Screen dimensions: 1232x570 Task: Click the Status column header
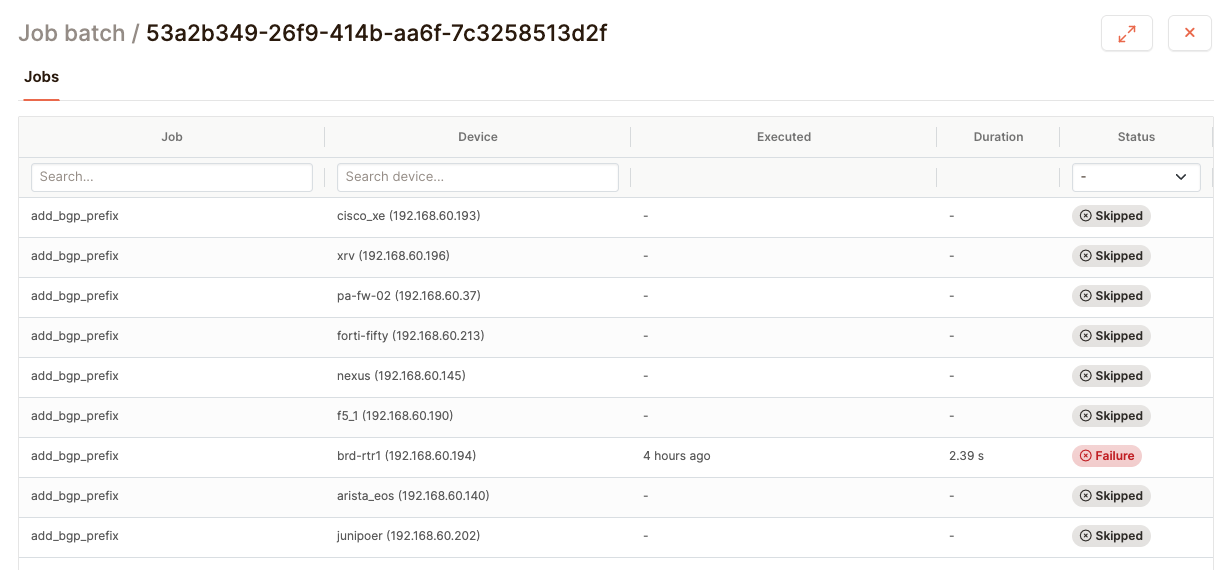pyautogui.click(x=1136, y=137)
